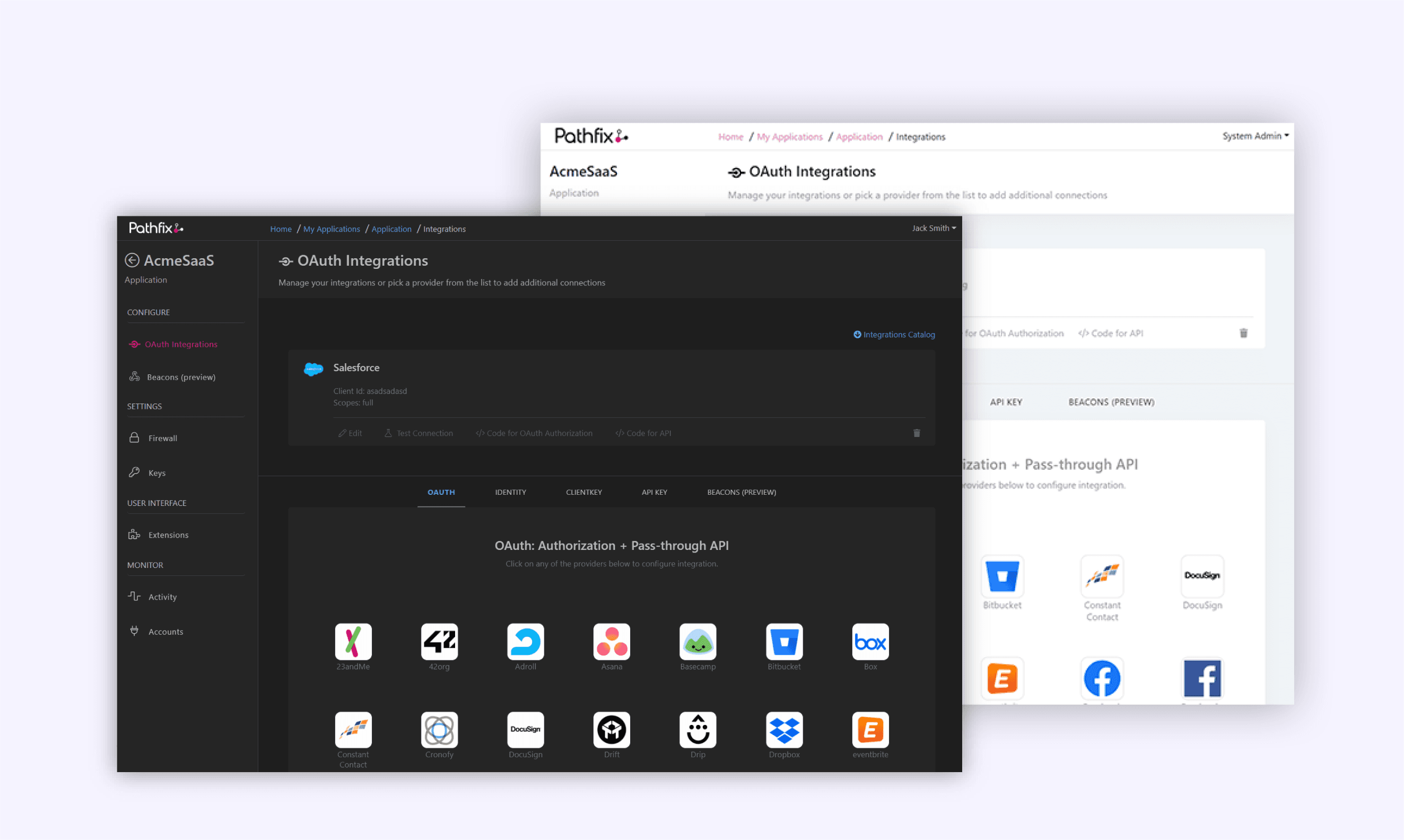This screenshot has width=1404, height=840.
Task: Open the Firewall settings
Action: coord(162,437)
